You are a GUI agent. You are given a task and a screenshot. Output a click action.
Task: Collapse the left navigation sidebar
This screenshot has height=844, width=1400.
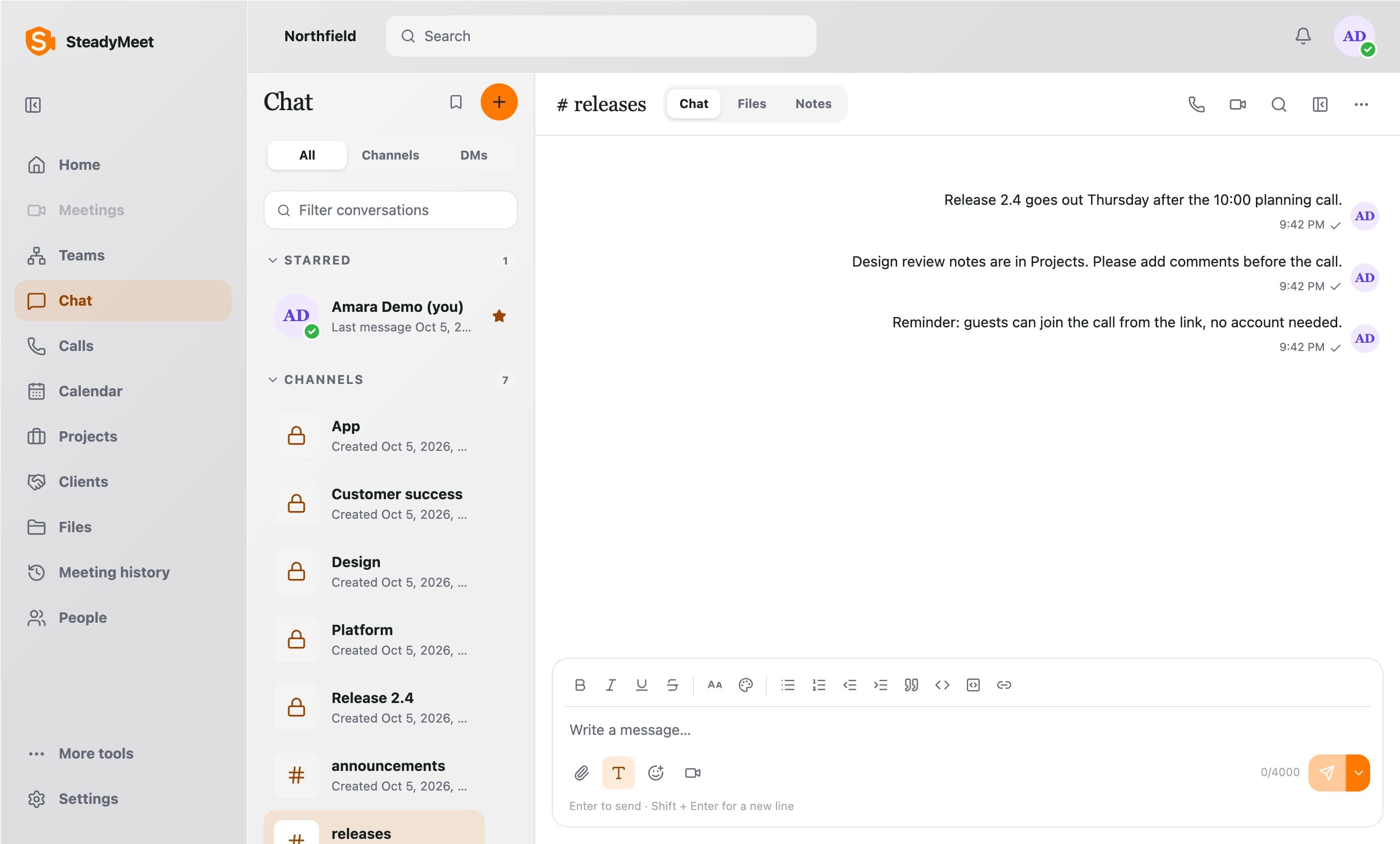(33, 105)
